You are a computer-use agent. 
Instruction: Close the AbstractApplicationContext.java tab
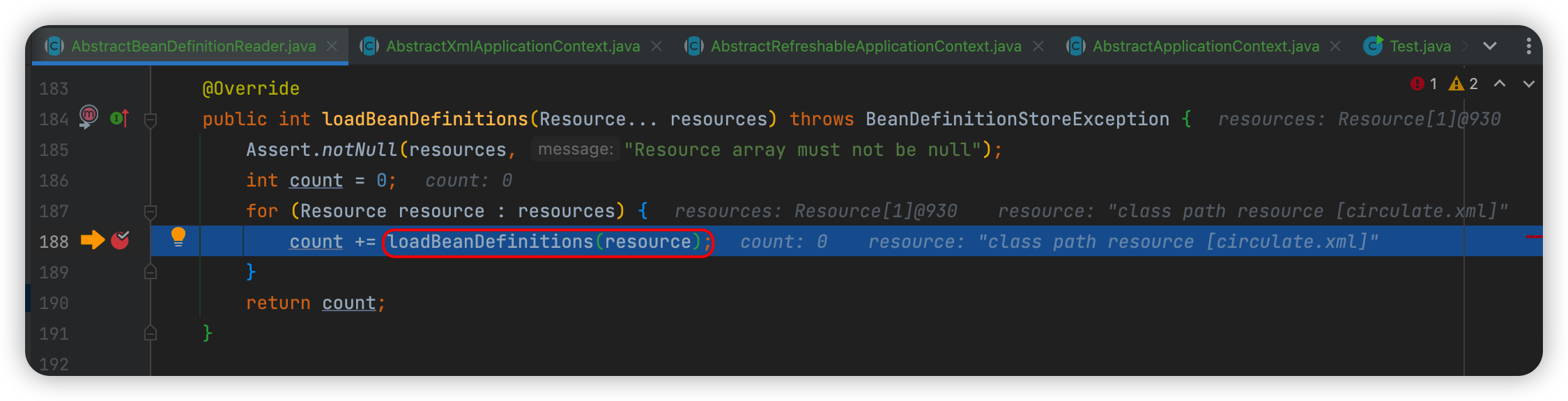tap(1335, 46)
